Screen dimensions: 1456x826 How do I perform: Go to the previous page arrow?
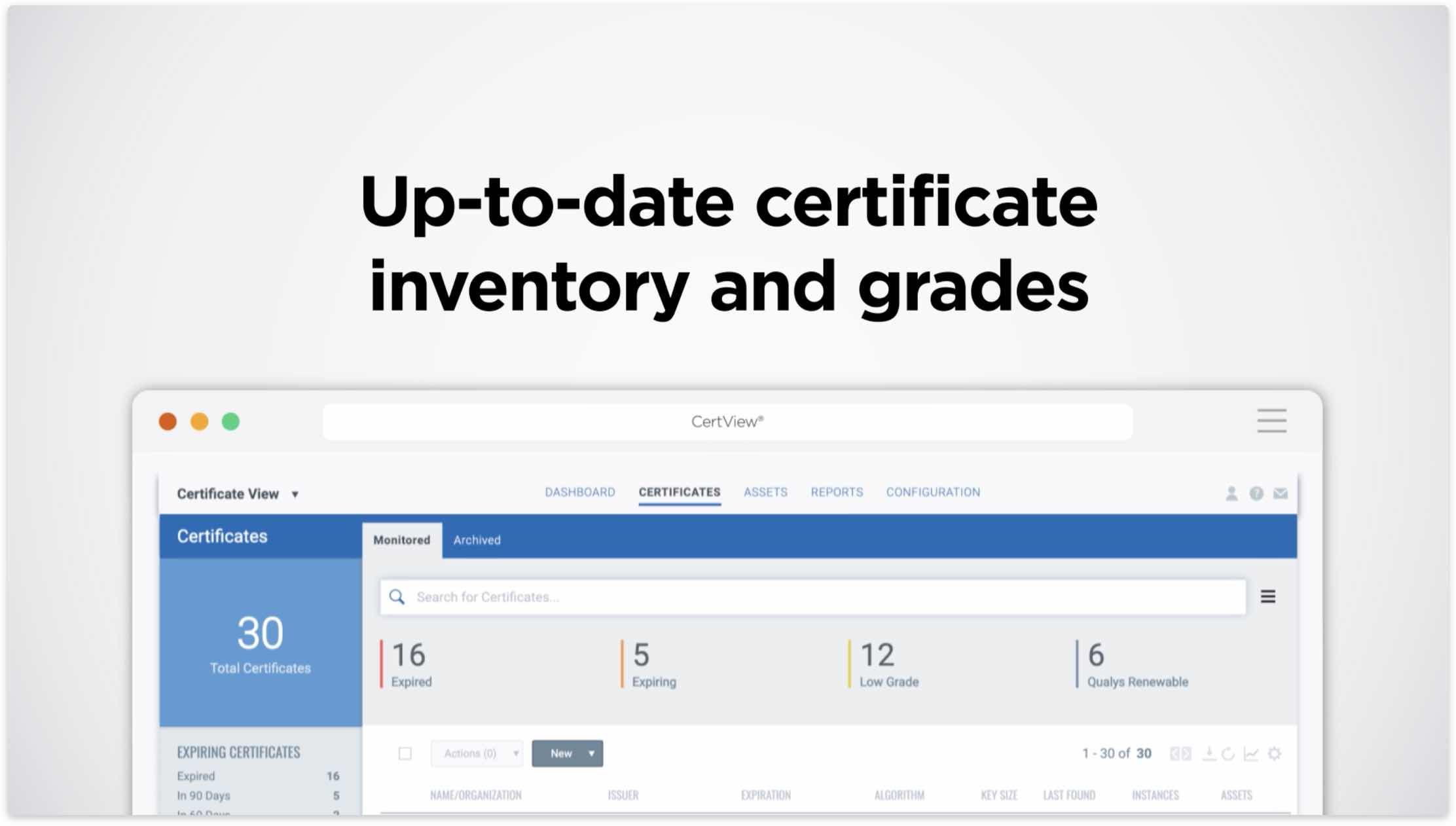tap(1175, 753)
